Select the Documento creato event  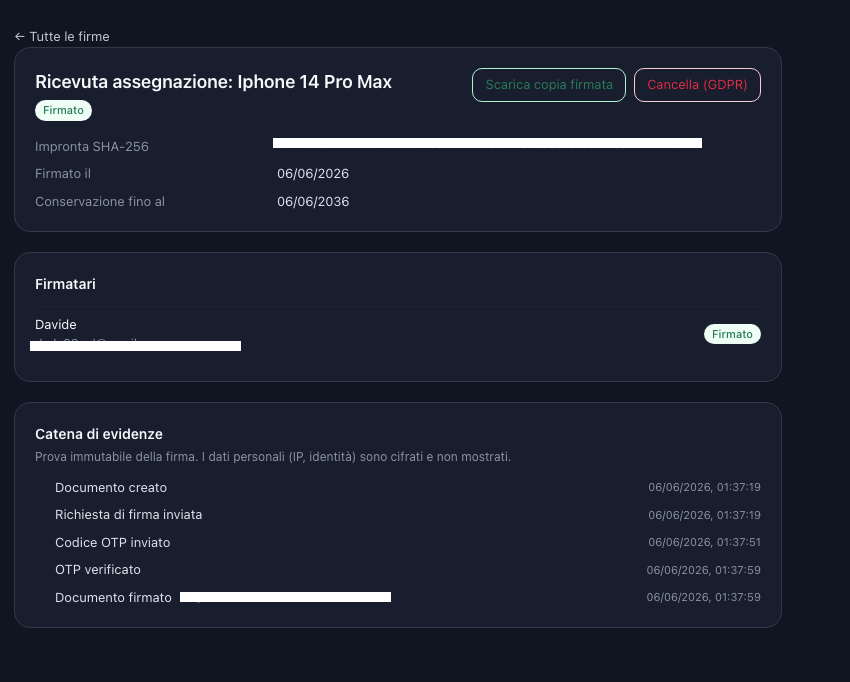click(111, 487)
